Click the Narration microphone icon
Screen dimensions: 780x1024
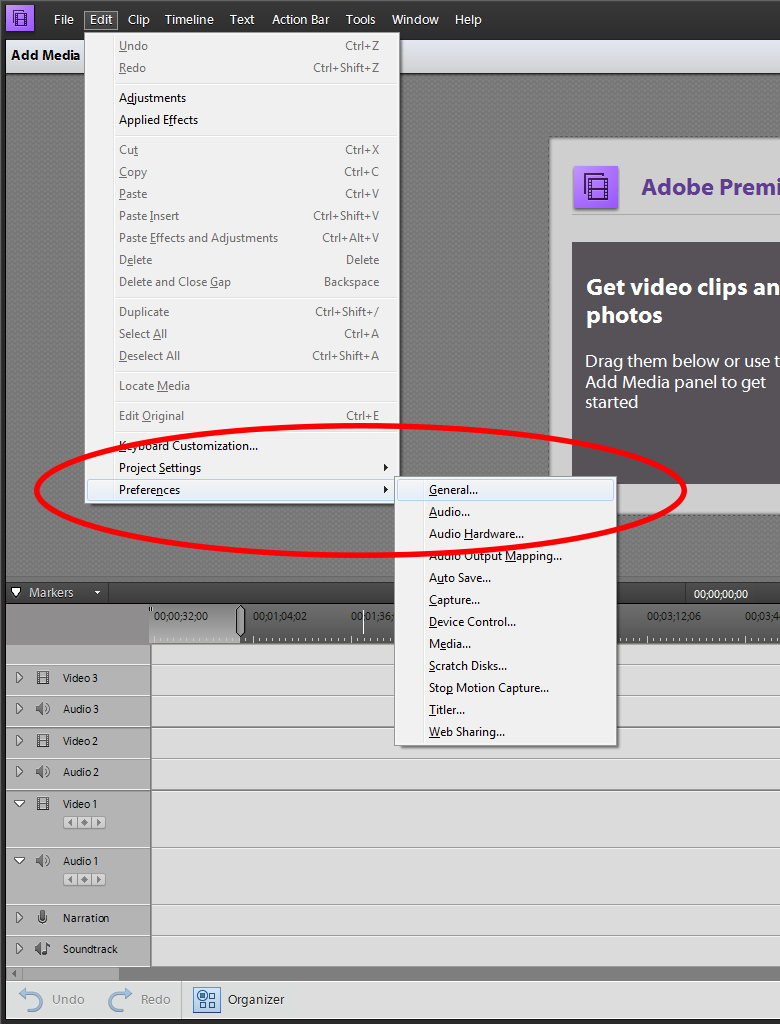[42, 918]
